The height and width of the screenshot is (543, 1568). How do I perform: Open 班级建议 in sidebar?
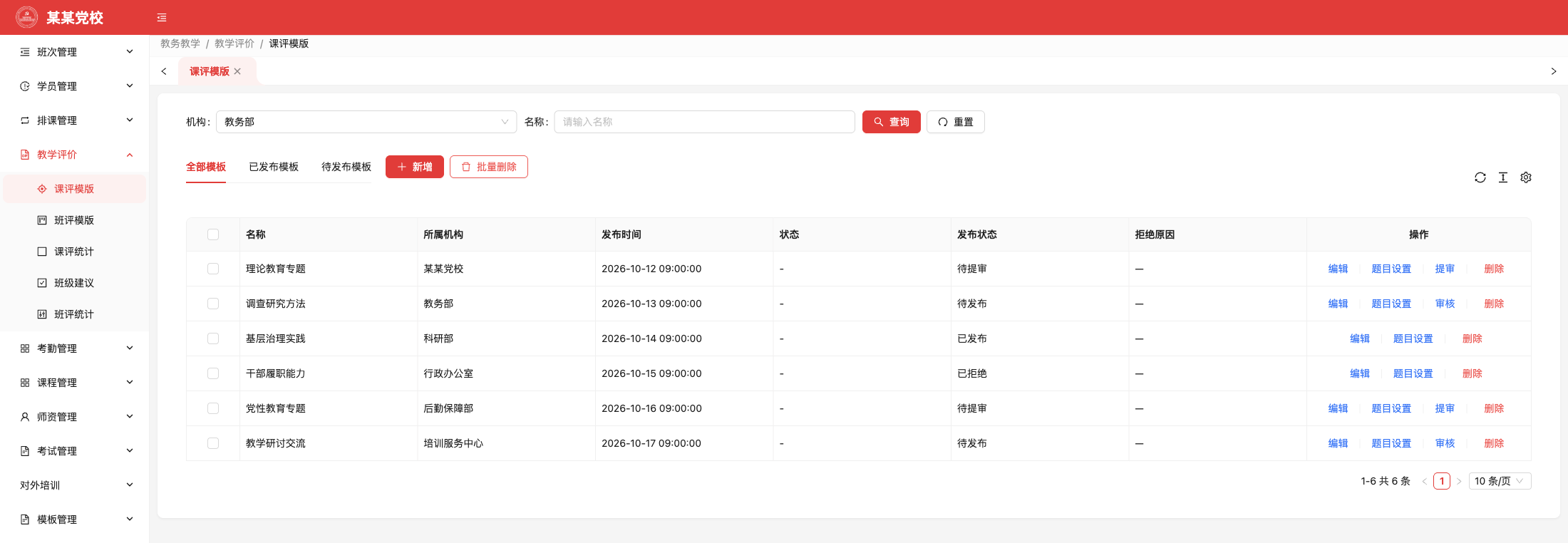pyautogui.click(x=74, y=283)
